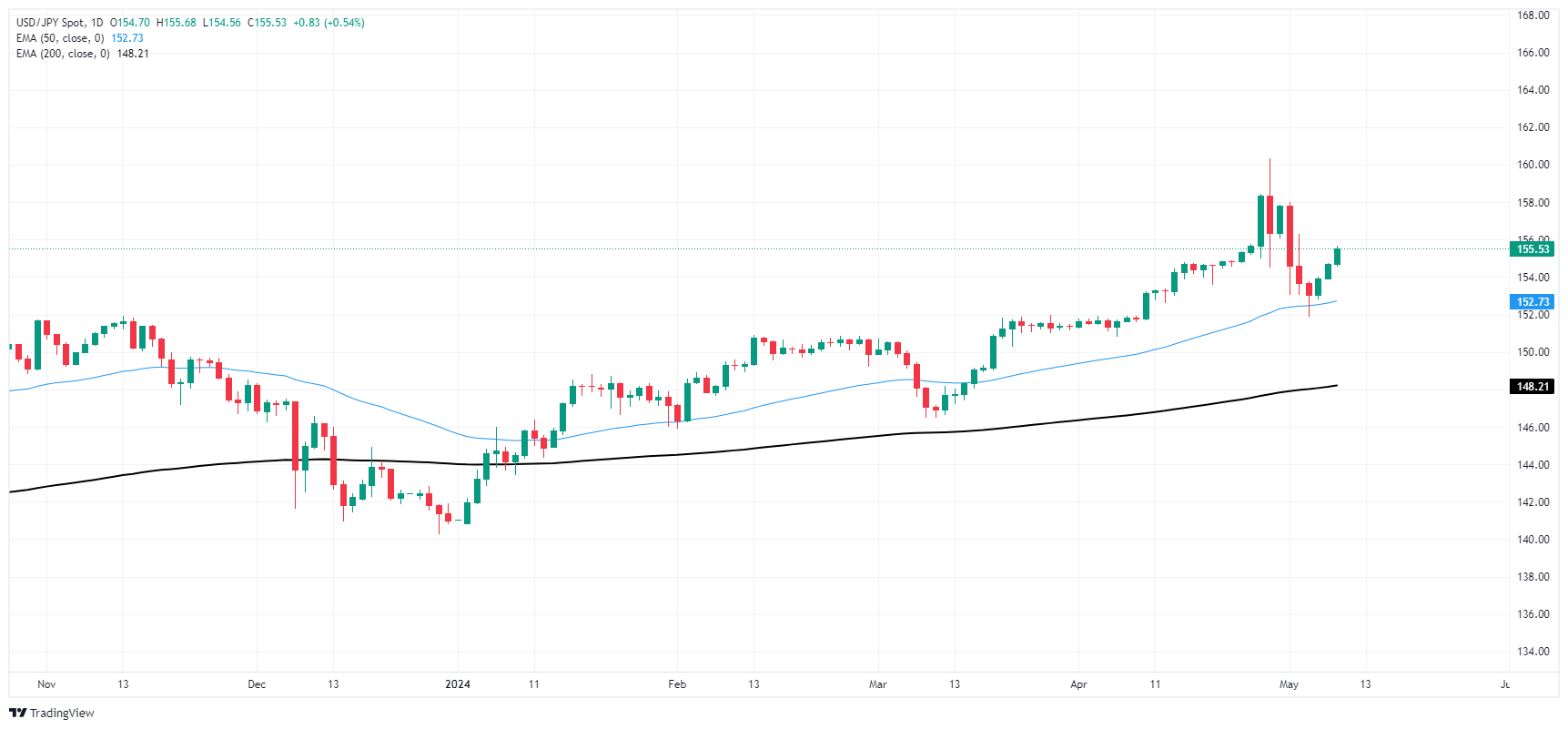Select the blue 152.73 EMA price label
The height and width of the screenshot is (729, 1568).
1533,301
